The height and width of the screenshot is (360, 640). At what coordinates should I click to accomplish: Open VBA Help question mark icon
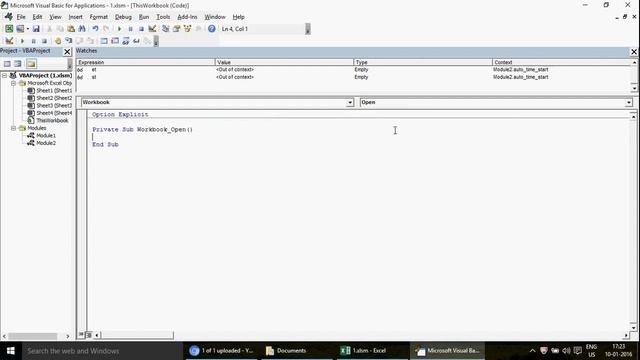[x=211, y=29]
